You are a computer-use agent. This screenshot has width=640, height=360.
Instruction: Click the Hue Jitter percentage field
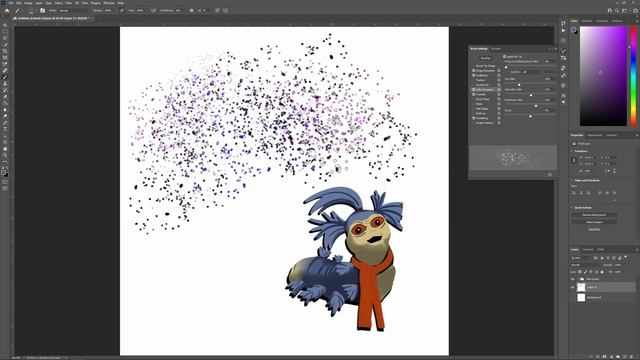tap(548, 79)
